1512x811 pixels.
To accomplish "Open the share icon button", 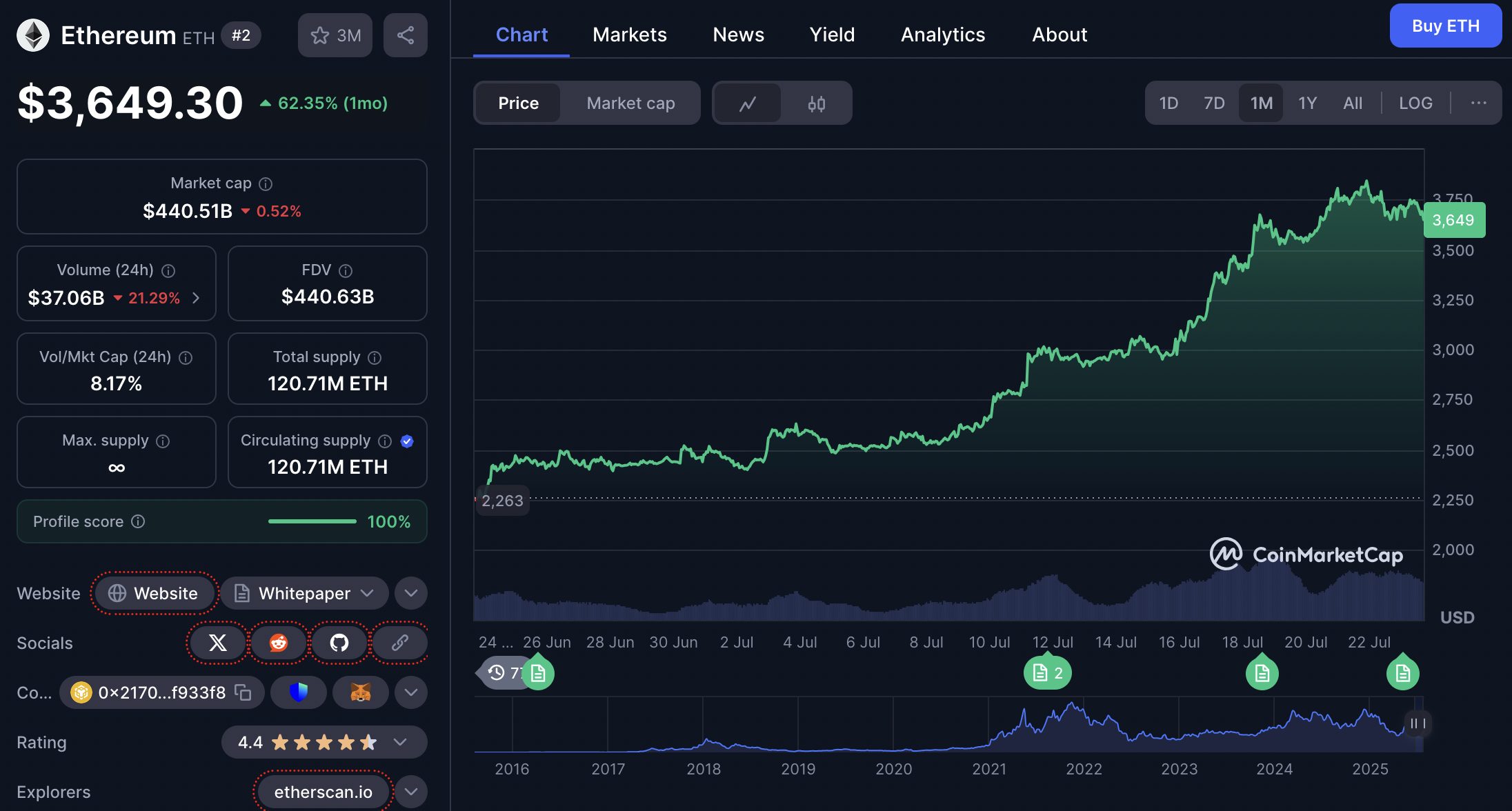I will click(406, 35).
